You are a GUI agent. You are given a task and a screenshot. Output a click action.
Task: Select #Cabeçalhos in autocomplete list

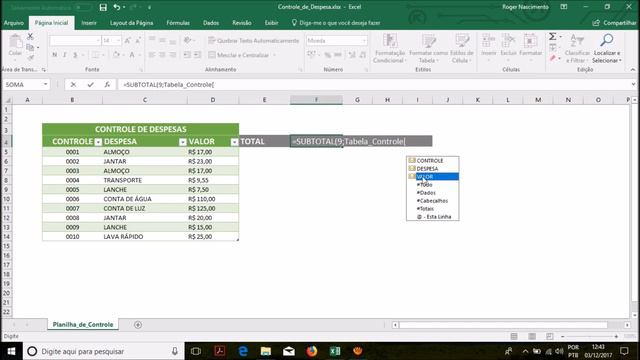click(433, 201)
